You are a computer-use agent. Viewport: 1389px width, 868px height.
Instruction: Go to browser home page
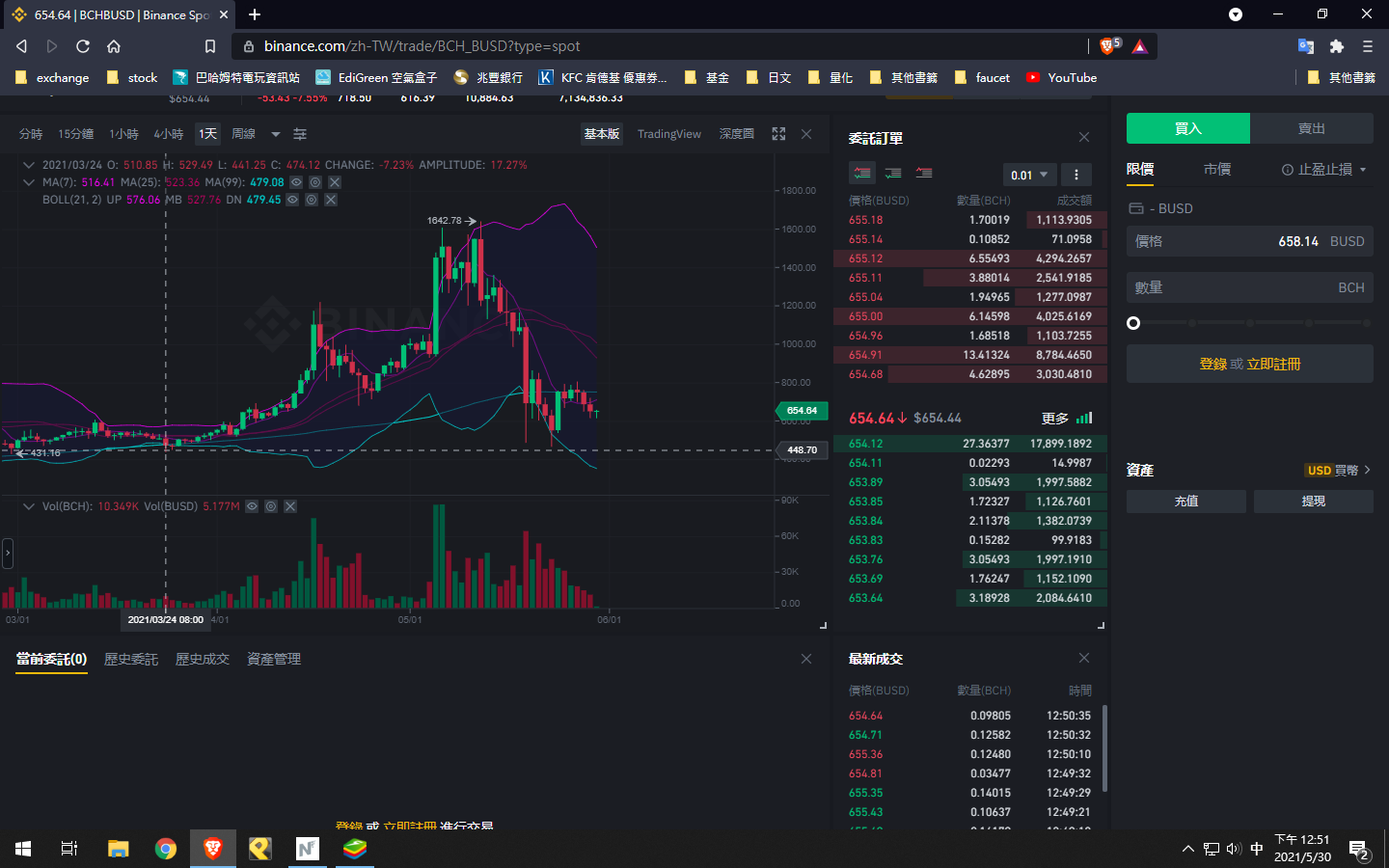pyautogui.click(x=114, y=46)
